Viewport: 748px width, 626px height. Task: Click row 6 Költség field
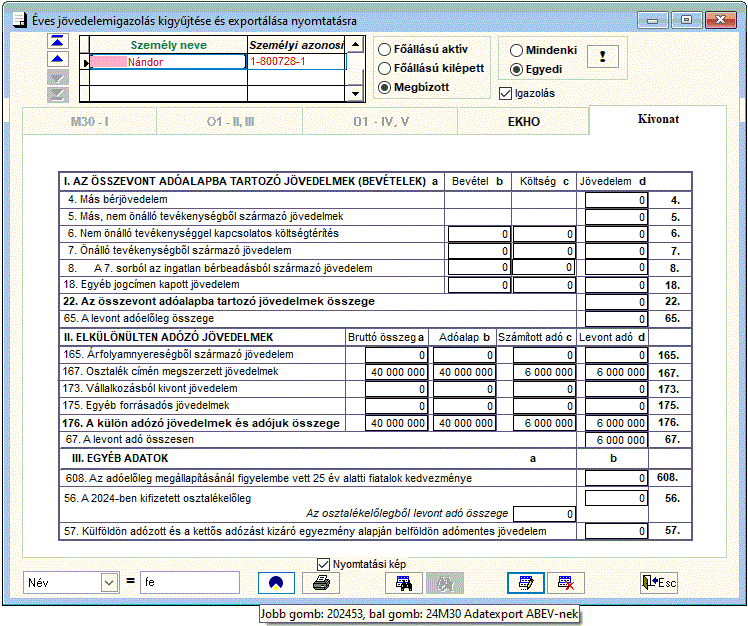coord(544,234)
